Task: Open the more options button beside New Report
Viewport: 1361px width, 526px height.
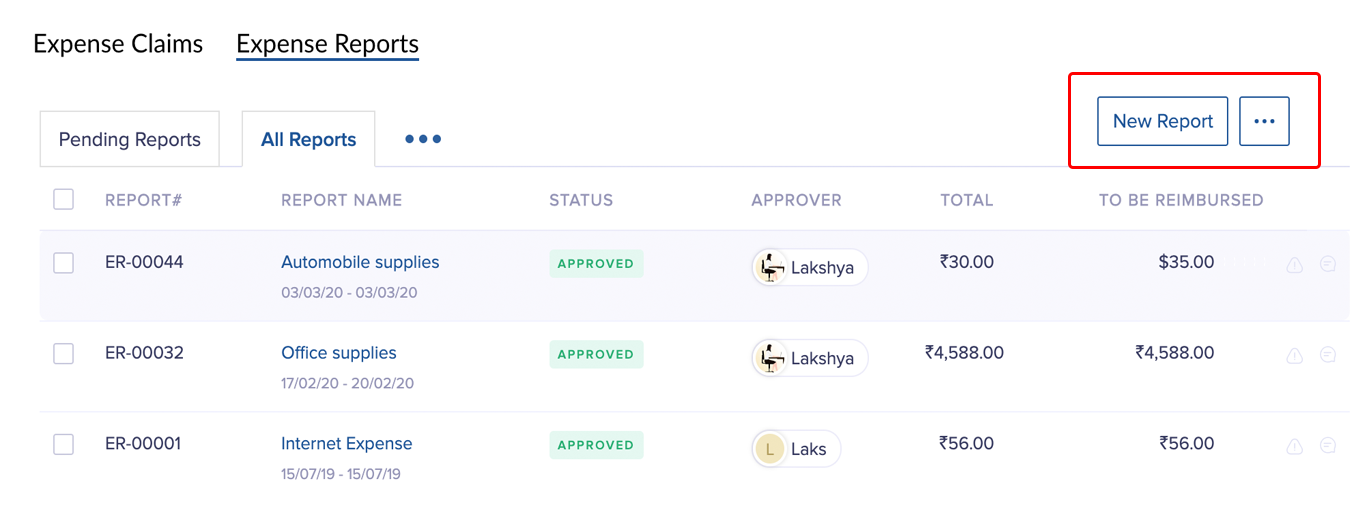Action: [1264, 121]
